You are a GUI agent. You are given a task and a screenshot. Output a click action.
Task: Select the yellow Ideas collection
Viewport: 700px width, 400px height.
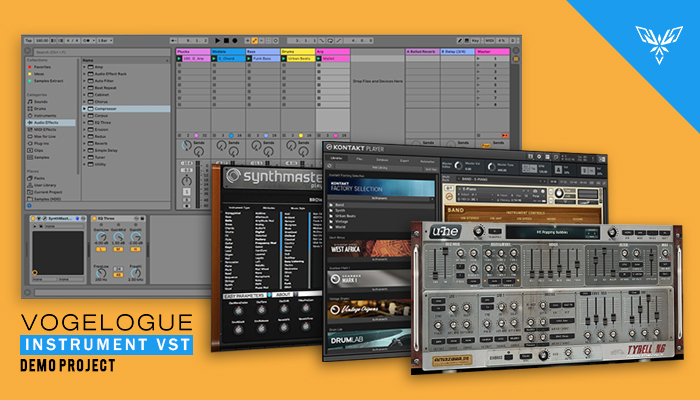coord(37,74)
